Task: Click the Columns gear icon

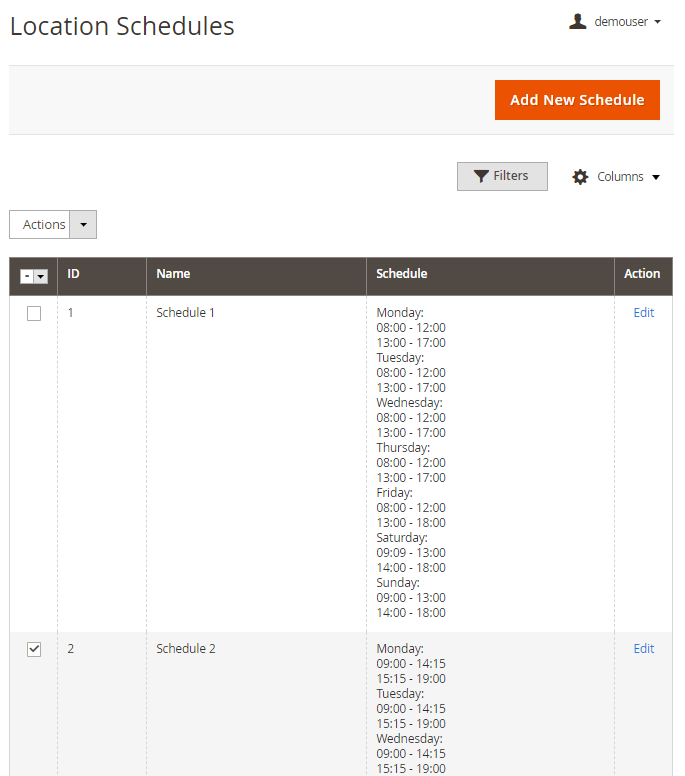Action: (x=580, y=177)
